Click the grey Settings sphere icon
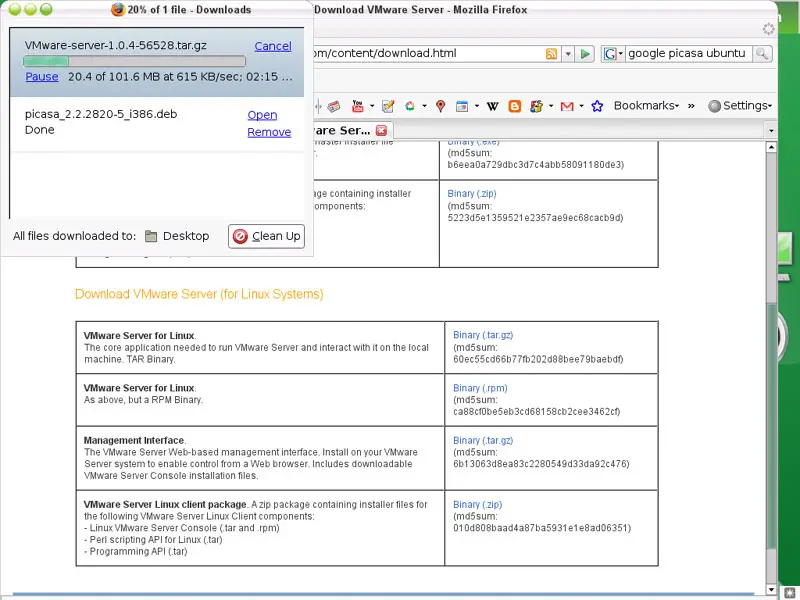 coord(714,106)
